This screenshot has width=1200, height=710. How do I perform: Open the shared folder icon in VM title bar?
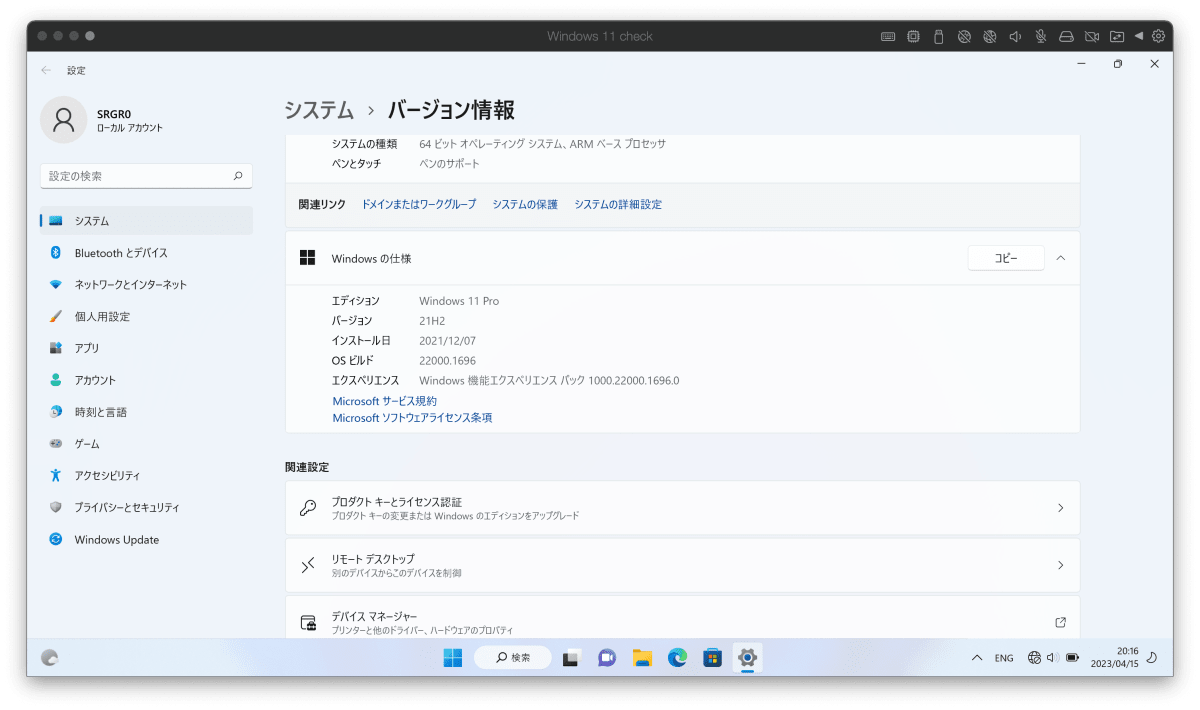tap(1117, 36)
